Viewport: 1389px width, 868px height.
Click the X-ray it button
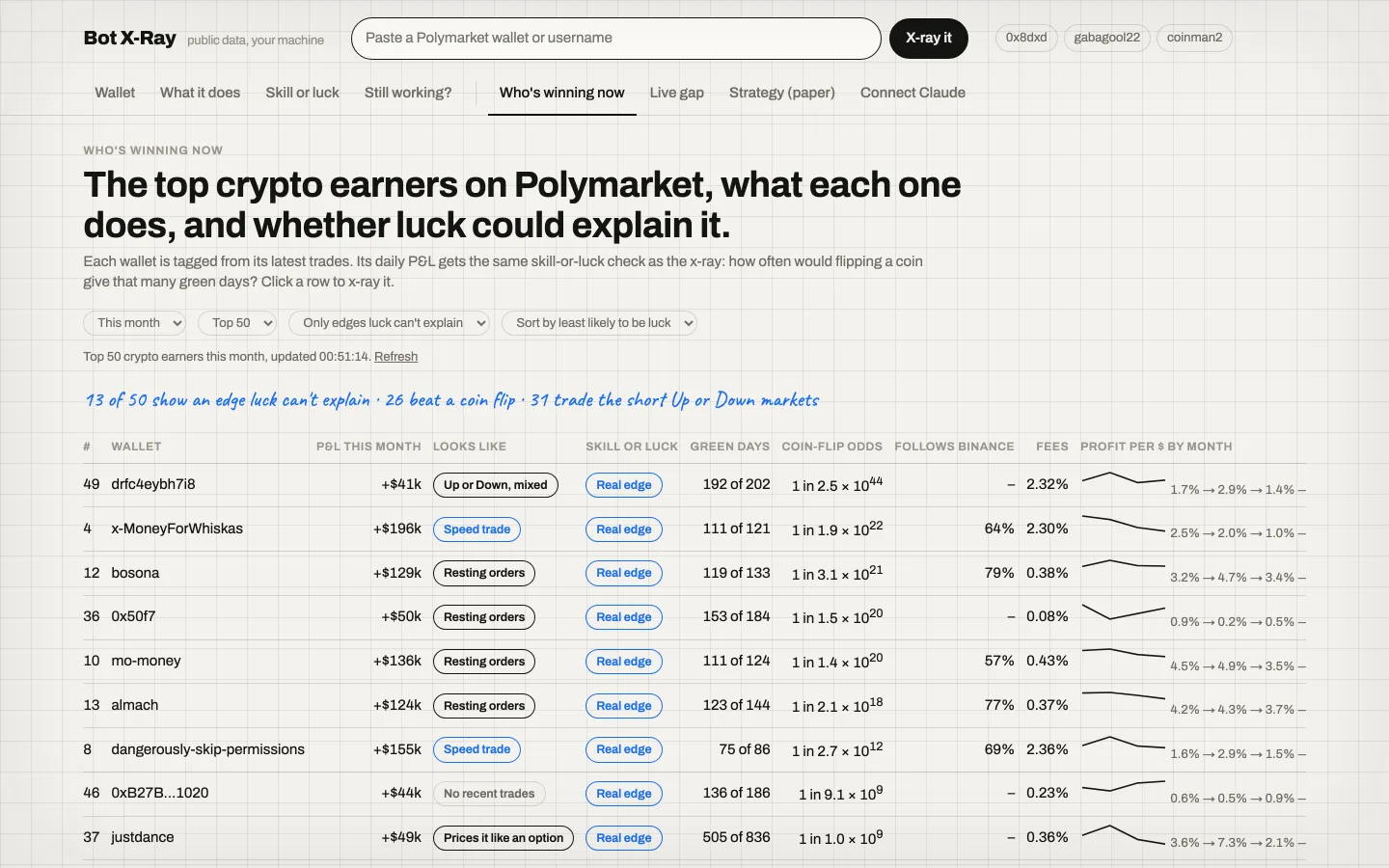[929, 39]
